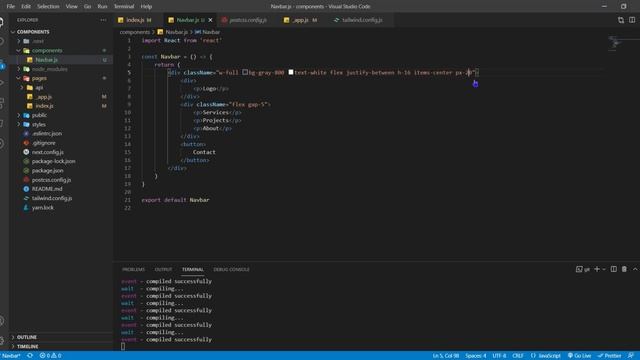Open yarn.lock file
640x360 pixels.
(43, 207)
